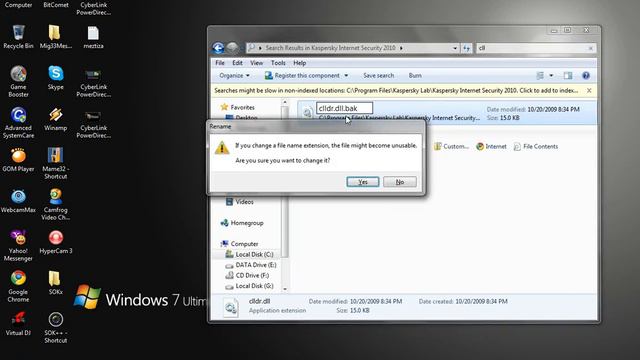The width and height of the screenshot is (640, 360).
Task: Search again on the Internet
Action: click(x=491, y=146)
